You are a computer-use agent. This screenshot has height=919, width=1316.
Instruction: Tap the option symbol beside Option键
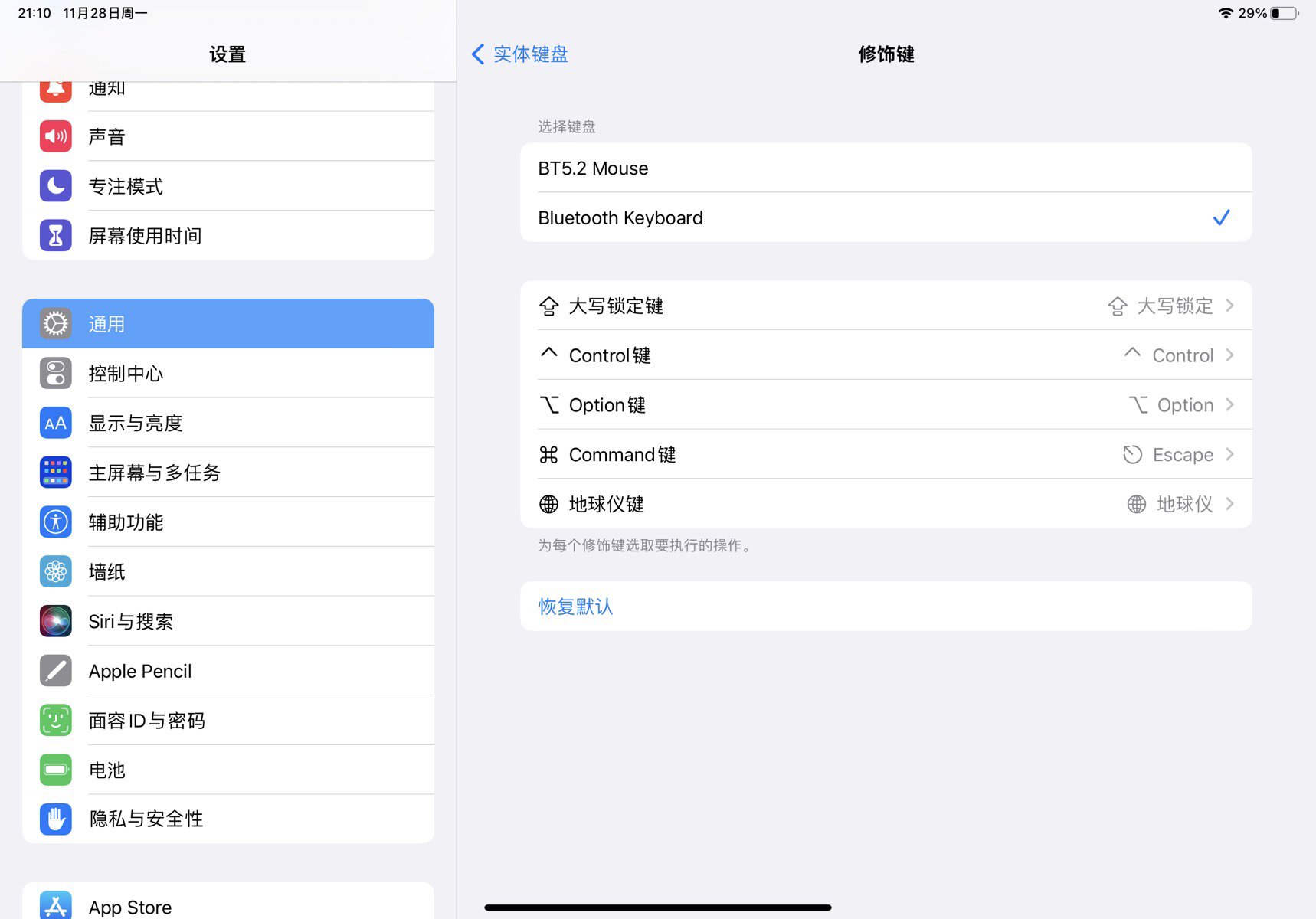(x=548, y=405)
